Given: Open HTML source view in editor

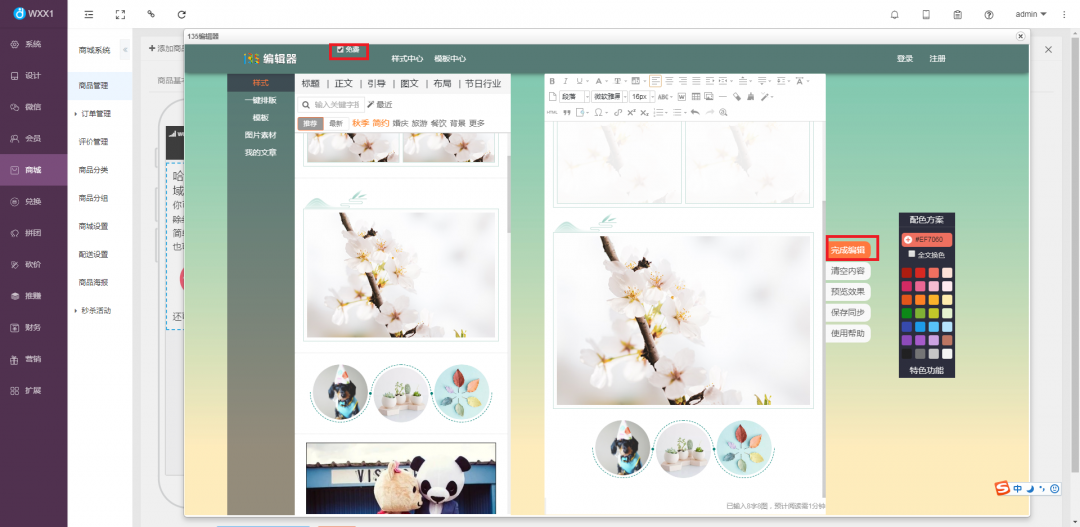Looking at the screenshot, I should pos(552,112).
